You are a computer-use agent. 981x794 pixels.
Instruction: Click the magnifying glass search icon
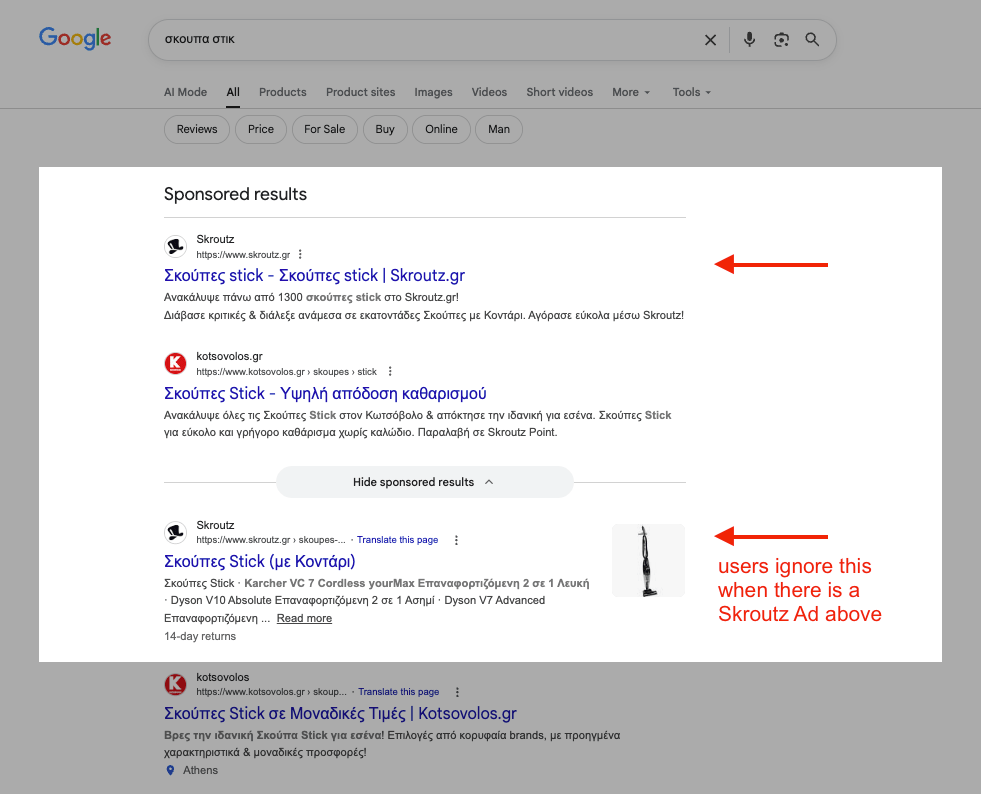[812, 40]
